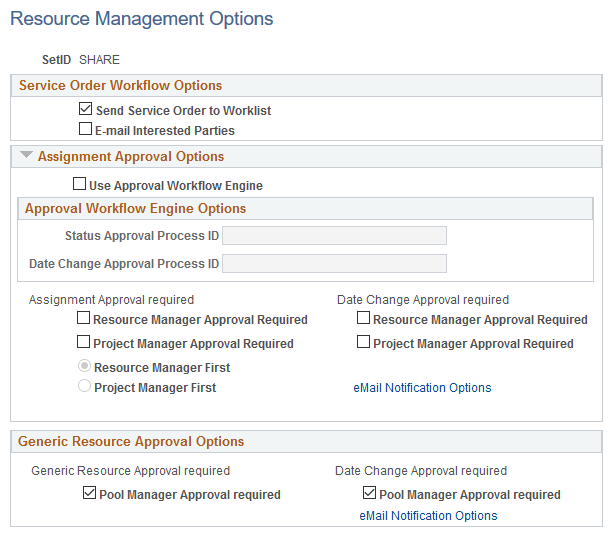Screen dimensions: 615x541
Task: Open eMail Notification Options in Assignment Approval section
Action: (x=422, y=388)
